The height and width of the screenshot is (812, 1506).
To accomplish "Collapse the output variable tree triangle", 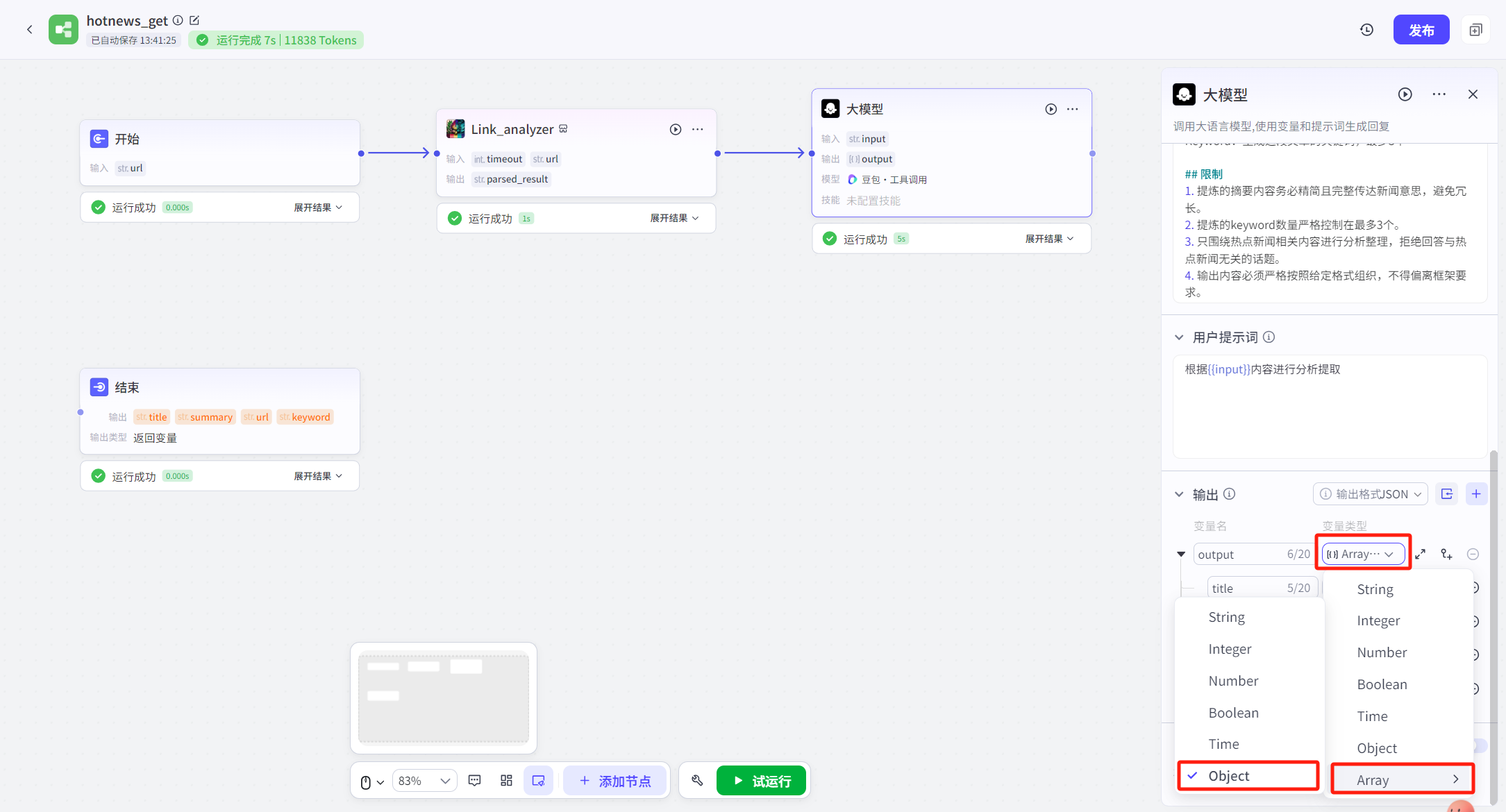I will (1180, 554).
